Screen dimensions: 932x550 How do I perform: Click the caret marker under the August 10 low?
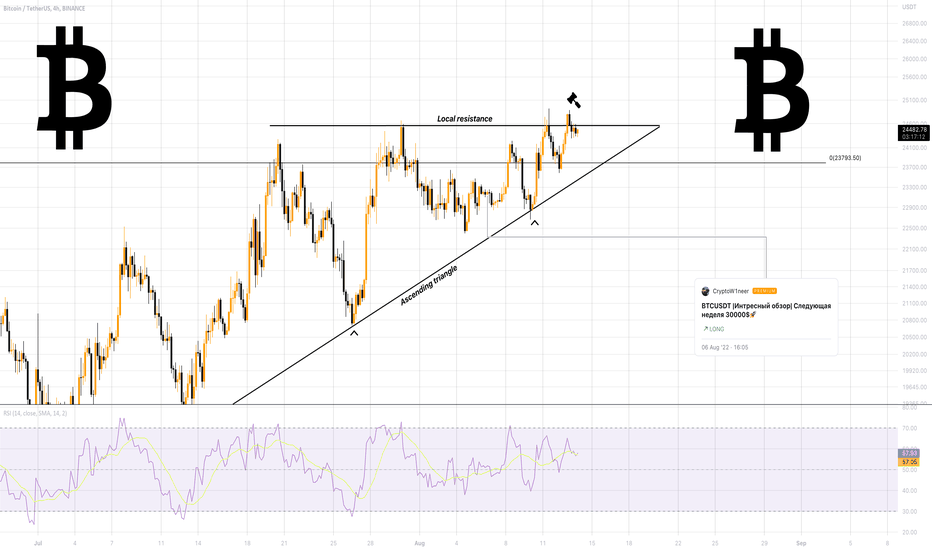coord(535,222)
